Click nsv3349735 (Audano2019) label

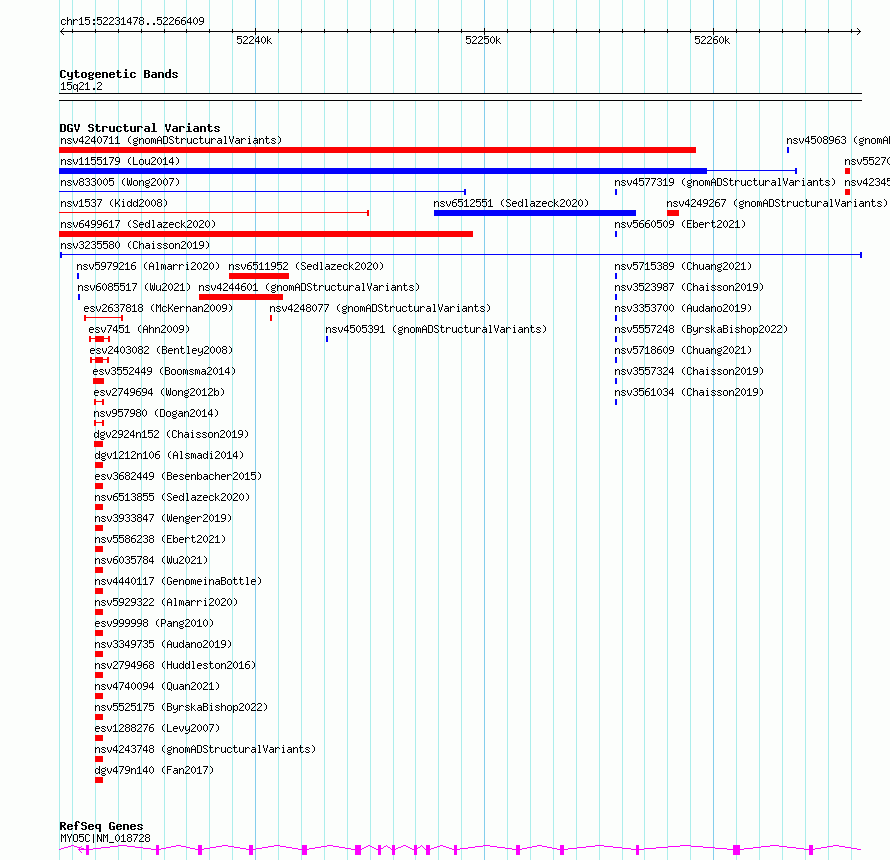coord(163,644)
